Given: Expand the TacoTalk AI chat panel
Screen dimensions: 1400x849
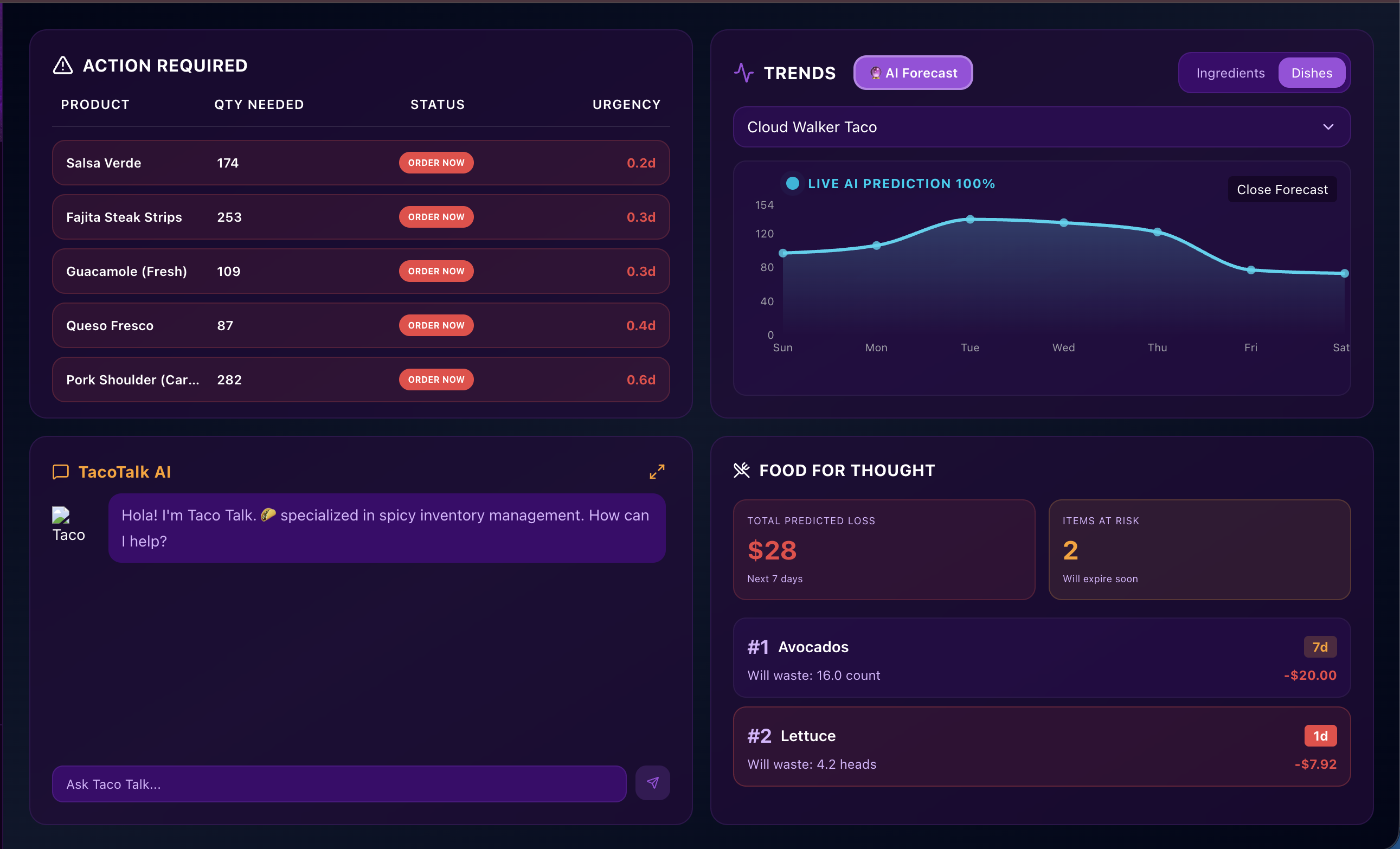Looking at the screenshot, I should [x=657, y=472].
